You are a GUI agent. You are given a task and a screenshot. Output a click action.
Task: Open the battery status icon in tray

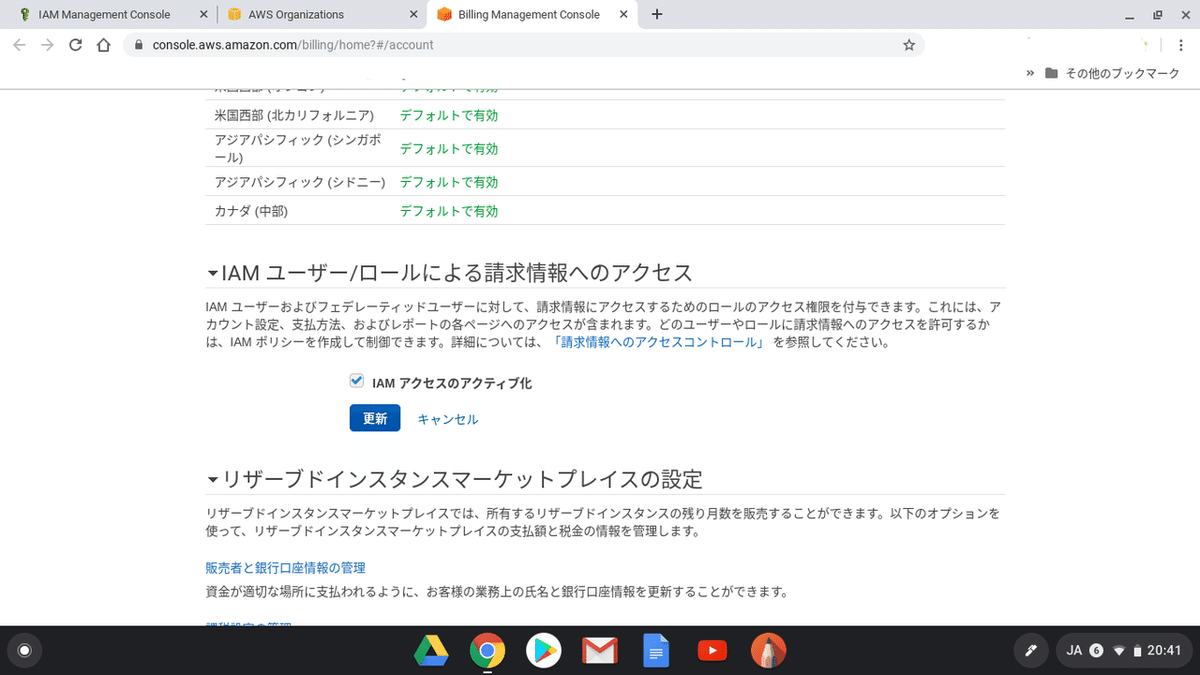[1137, 652]
